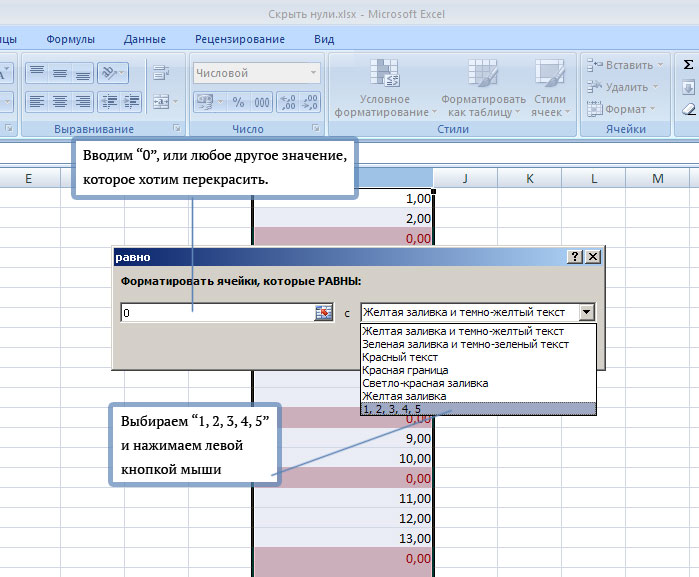This screenshot has width=699, height=577.
Task: Open the text orientation tool
Action: click(113, 73)
